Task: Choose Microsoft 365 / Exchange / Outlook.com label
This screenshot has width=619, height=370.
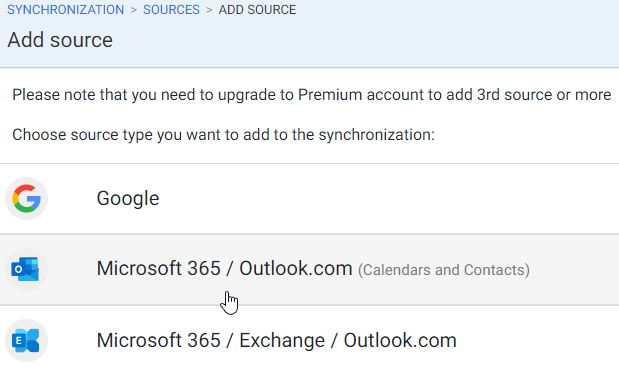Action: click(x=277, y=340)
